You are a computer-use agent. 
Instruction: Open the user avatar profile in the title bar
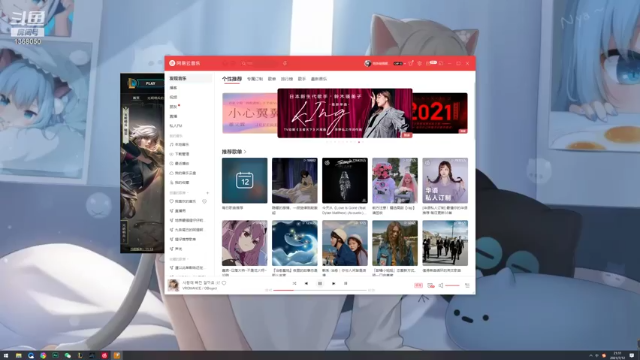[367, 63]
